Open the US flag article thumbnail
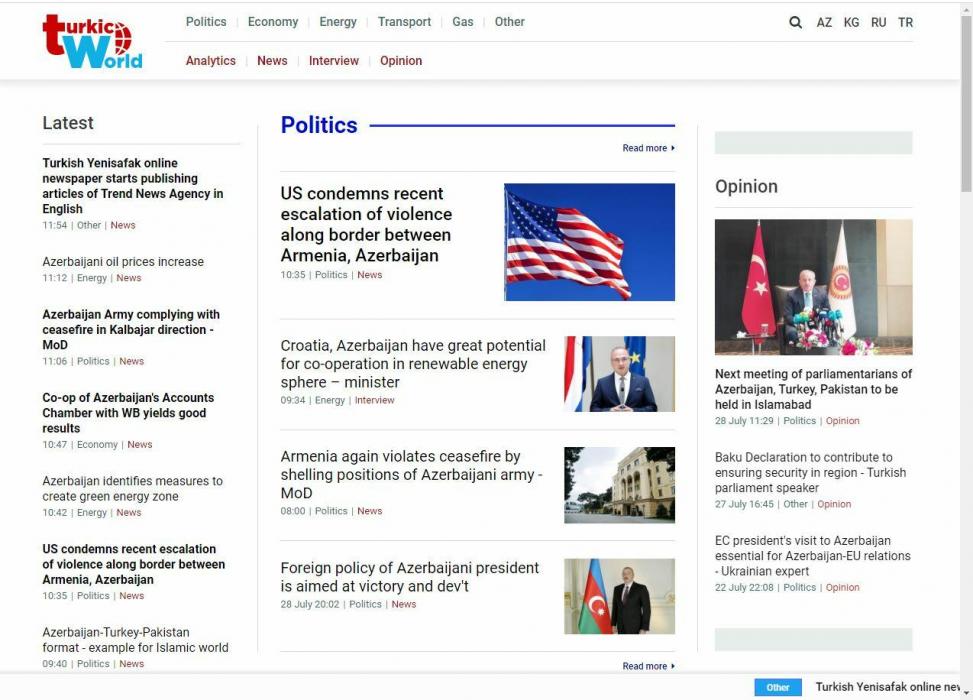The image size is (973, 700). pos(589,242)
